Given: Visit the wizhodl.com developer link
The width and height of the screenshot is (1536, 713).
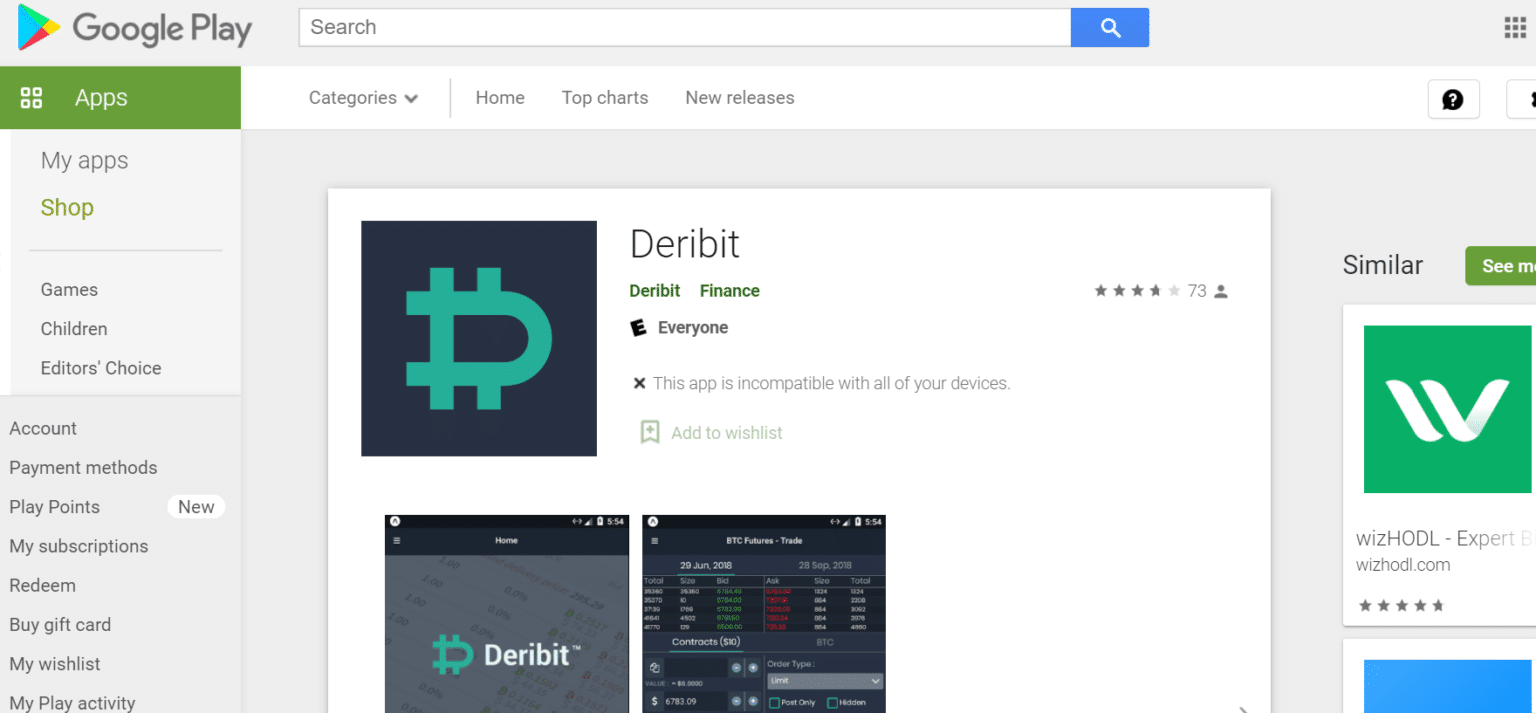Looking at the screenshot, I should pos(1403,564).
